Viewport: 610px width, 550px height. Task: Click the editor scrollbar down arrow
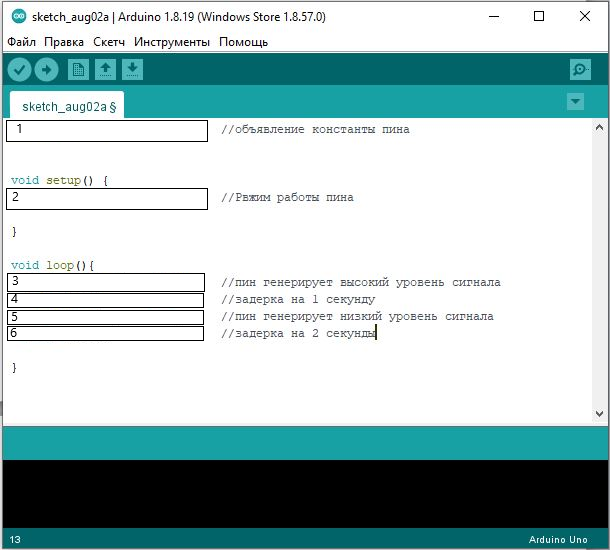[599, 413]
